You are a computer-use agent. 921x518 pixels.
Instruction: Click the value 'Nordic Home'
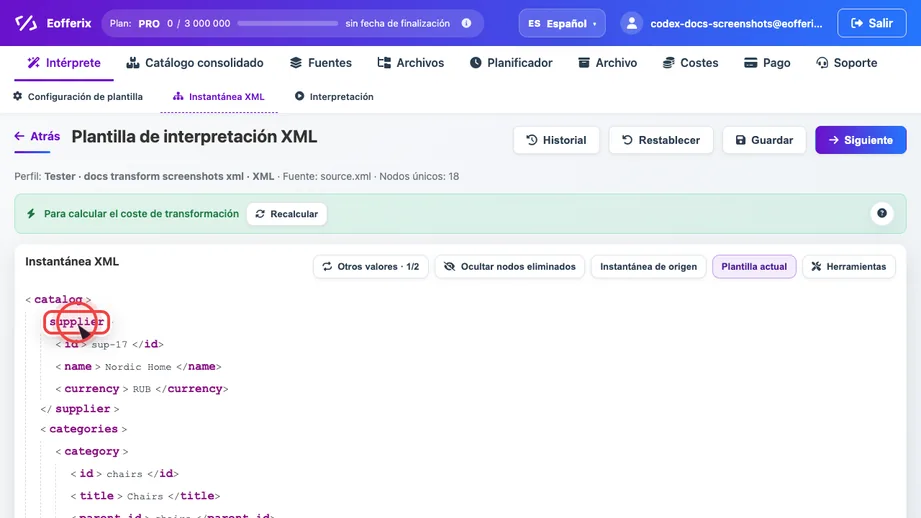point(138,367)
